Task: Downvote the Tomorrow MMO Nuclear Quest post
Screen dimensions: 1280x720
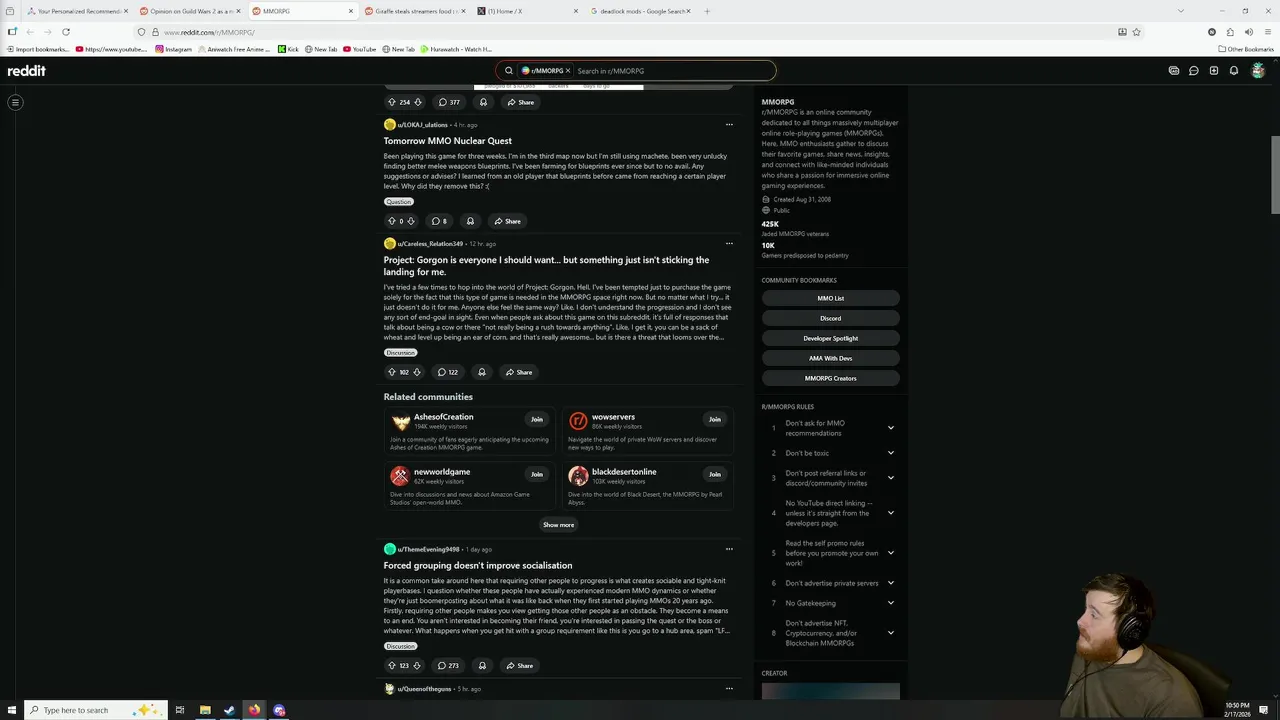Action: pyautogui.click(x=411, y=221)
